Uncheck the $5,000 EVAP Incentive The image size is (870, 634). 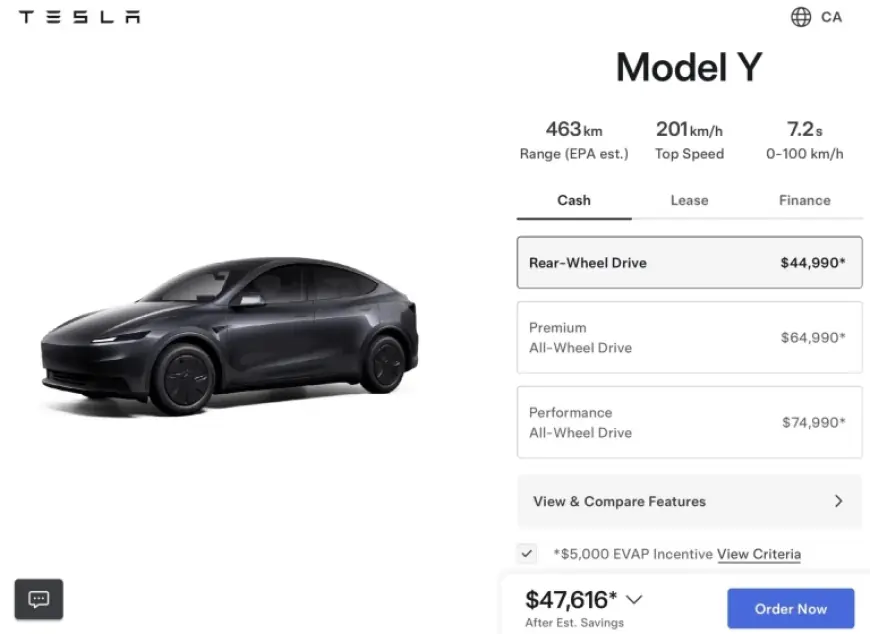[x=526, y=553]
